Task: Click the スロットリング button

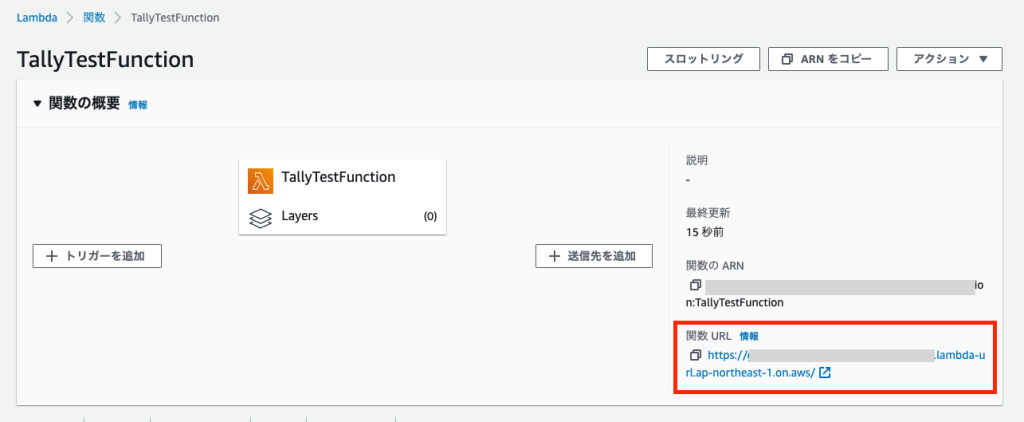Action: 703,59
